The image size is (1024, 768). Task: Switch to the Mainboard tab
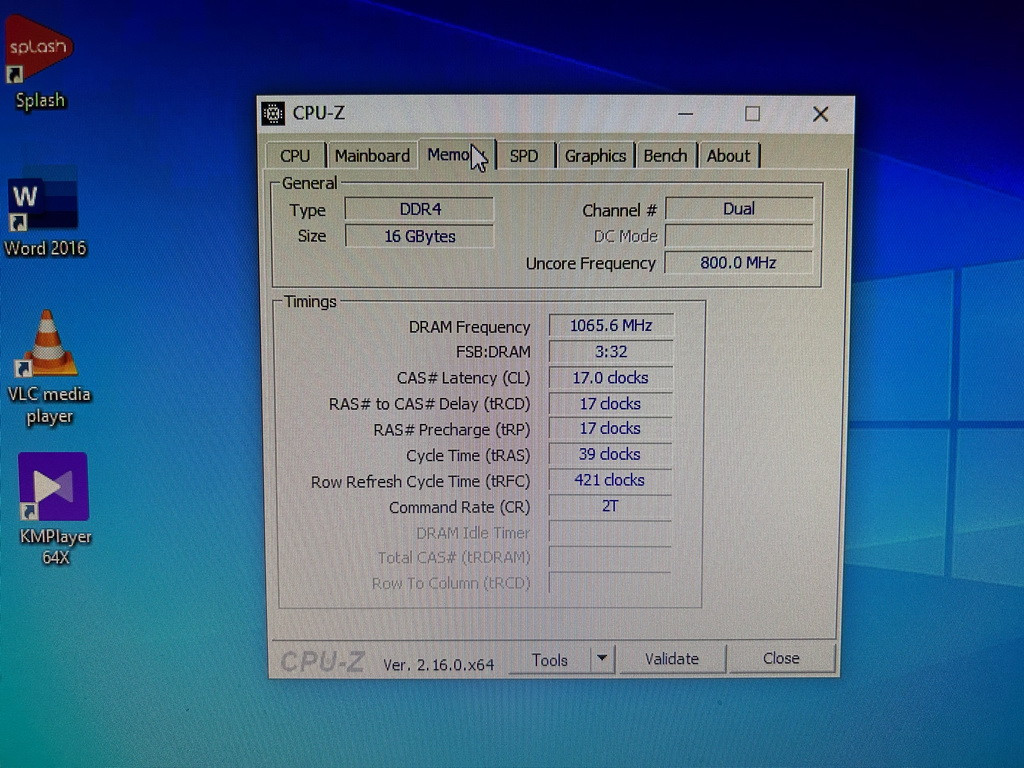(372, 156)
